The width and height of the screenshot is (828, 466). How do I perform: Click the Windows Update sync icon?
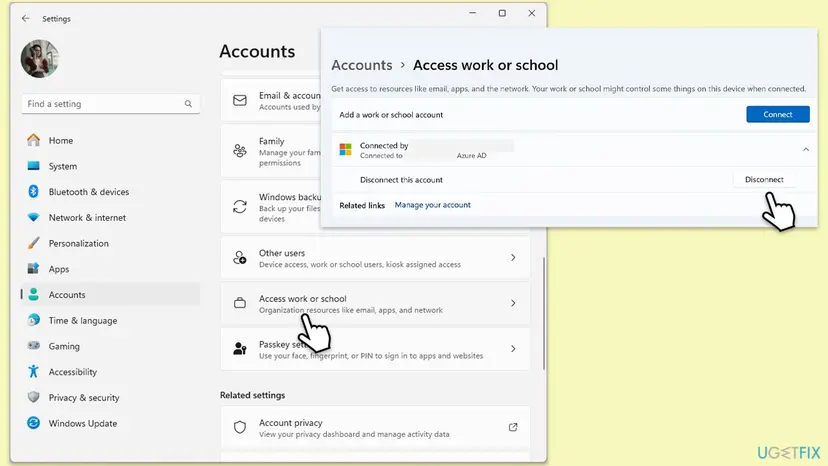tap(34, 423)
